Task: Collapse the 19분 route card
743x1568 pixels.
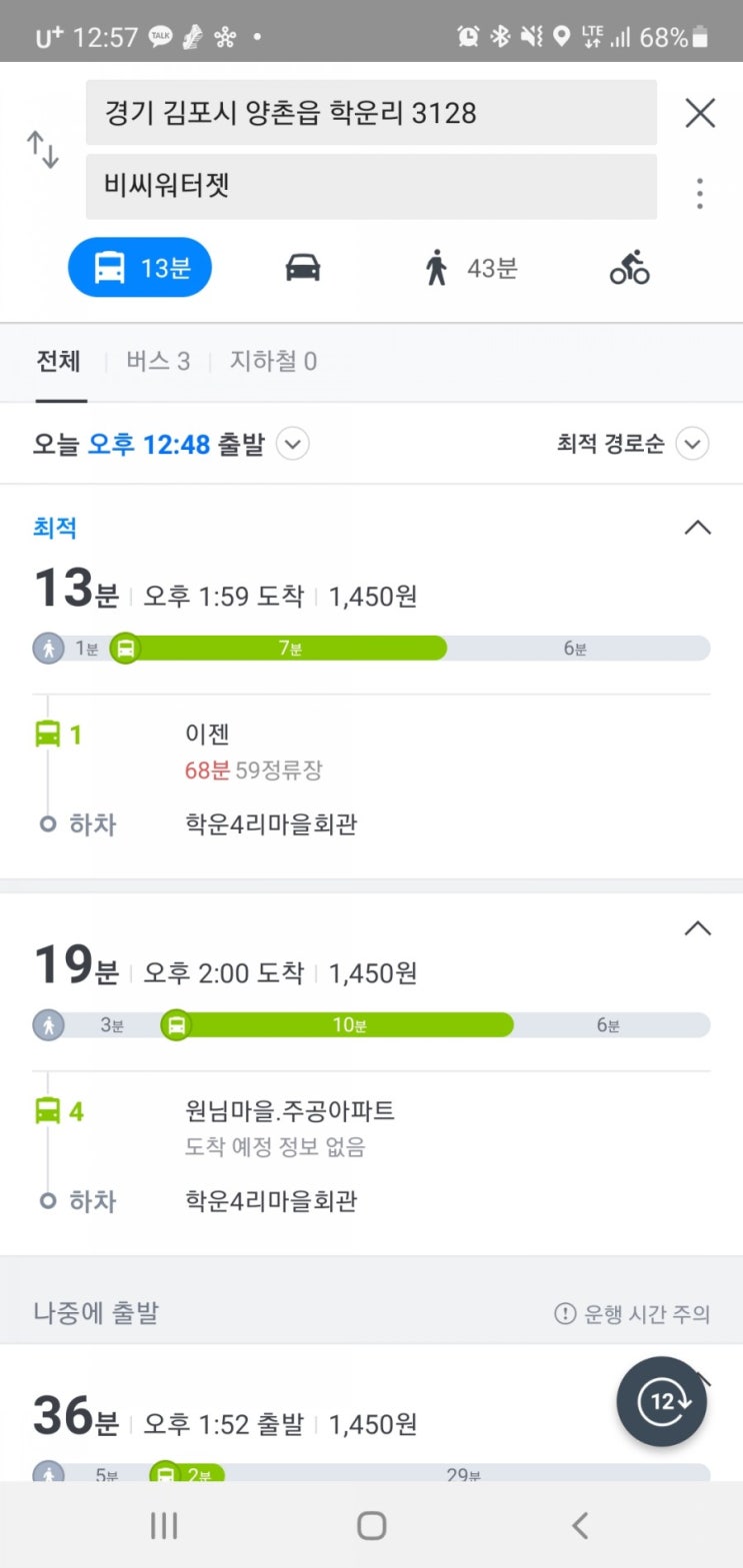Action: (697, 928)
